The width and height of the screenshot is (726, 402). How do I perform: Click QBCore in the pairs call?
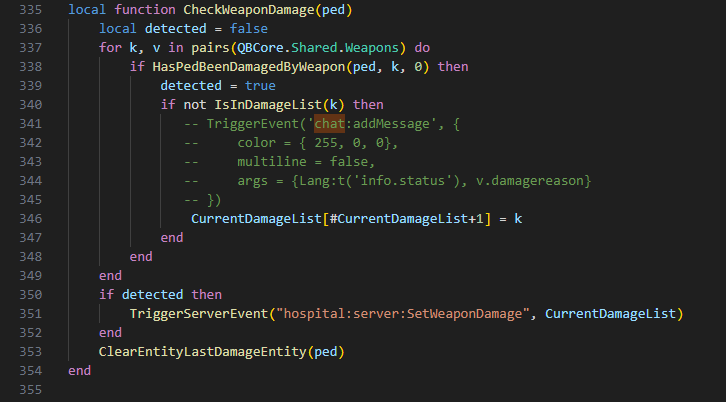260,48
